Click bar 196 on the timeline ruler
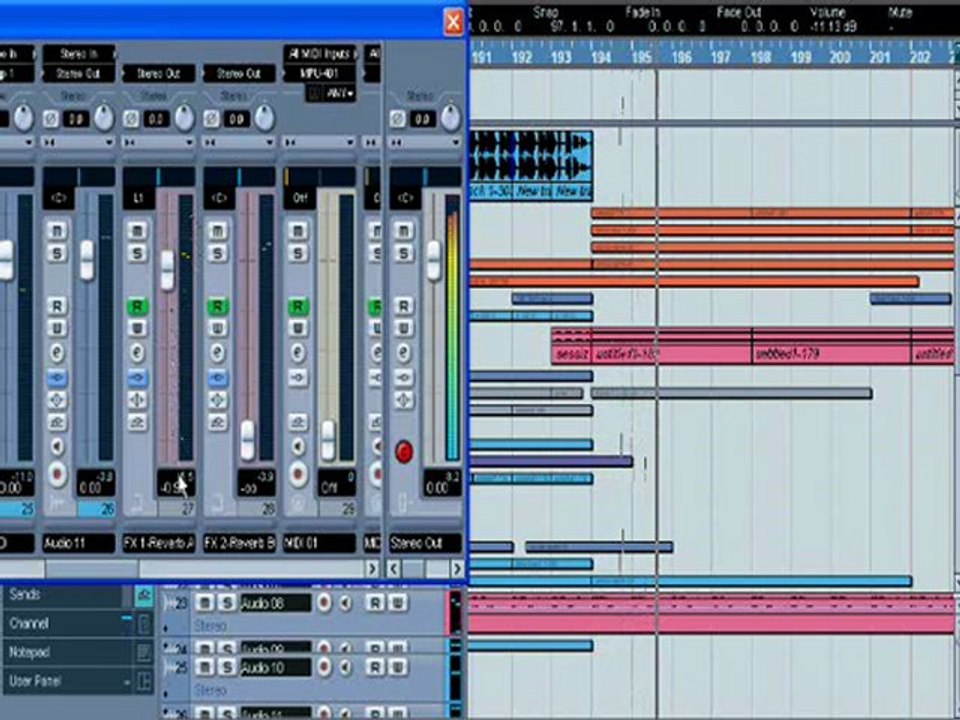The width and height of the screenshot is (960, 720). point(681,57)
